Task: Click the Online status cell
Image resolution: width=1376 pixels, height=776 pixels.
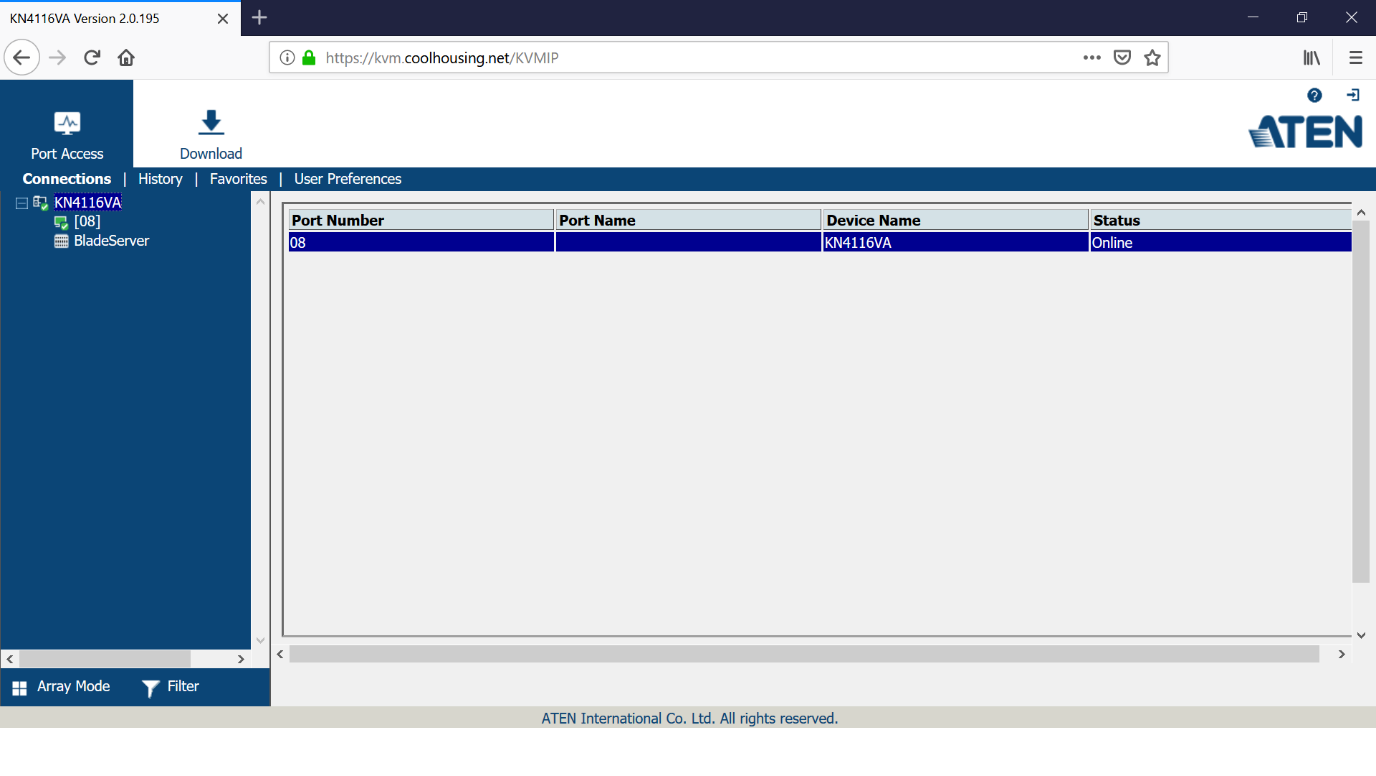Action: tap(1221, 242)
